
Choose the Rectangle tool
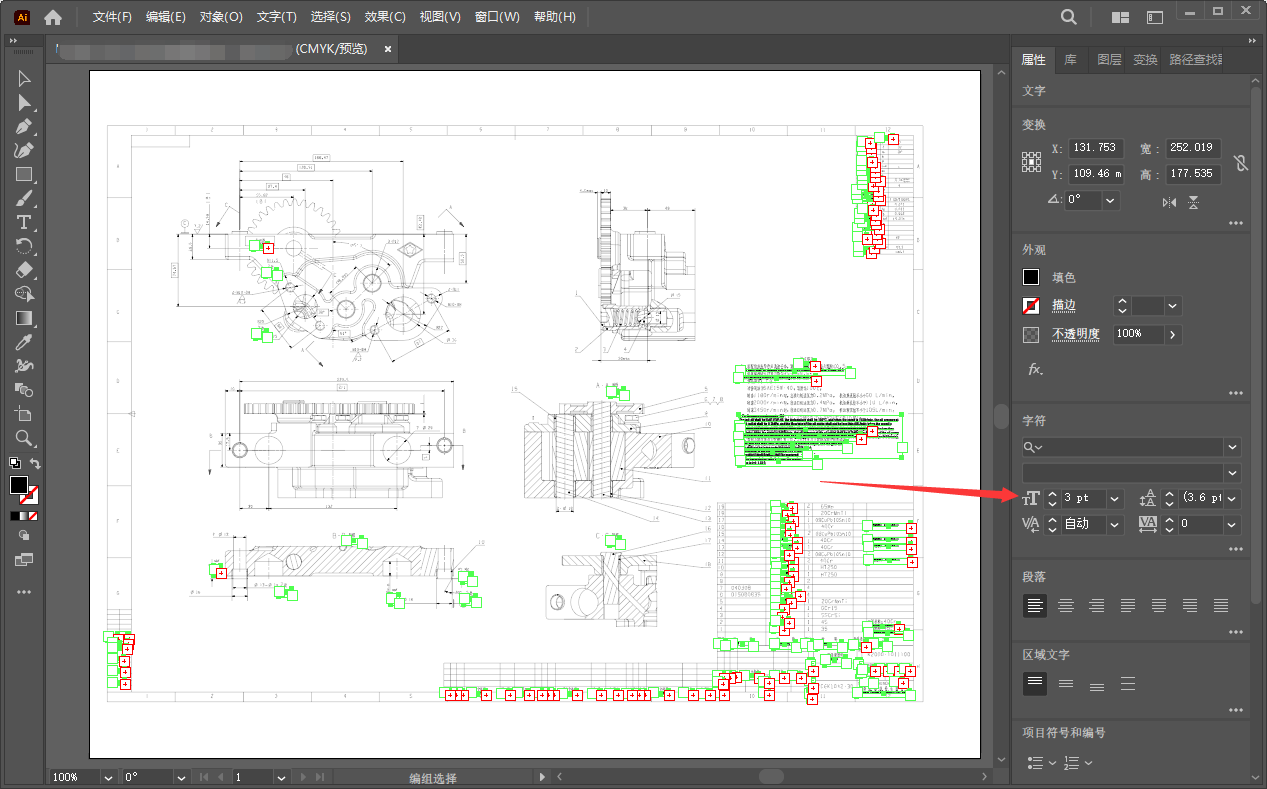(x=25, y=175)
